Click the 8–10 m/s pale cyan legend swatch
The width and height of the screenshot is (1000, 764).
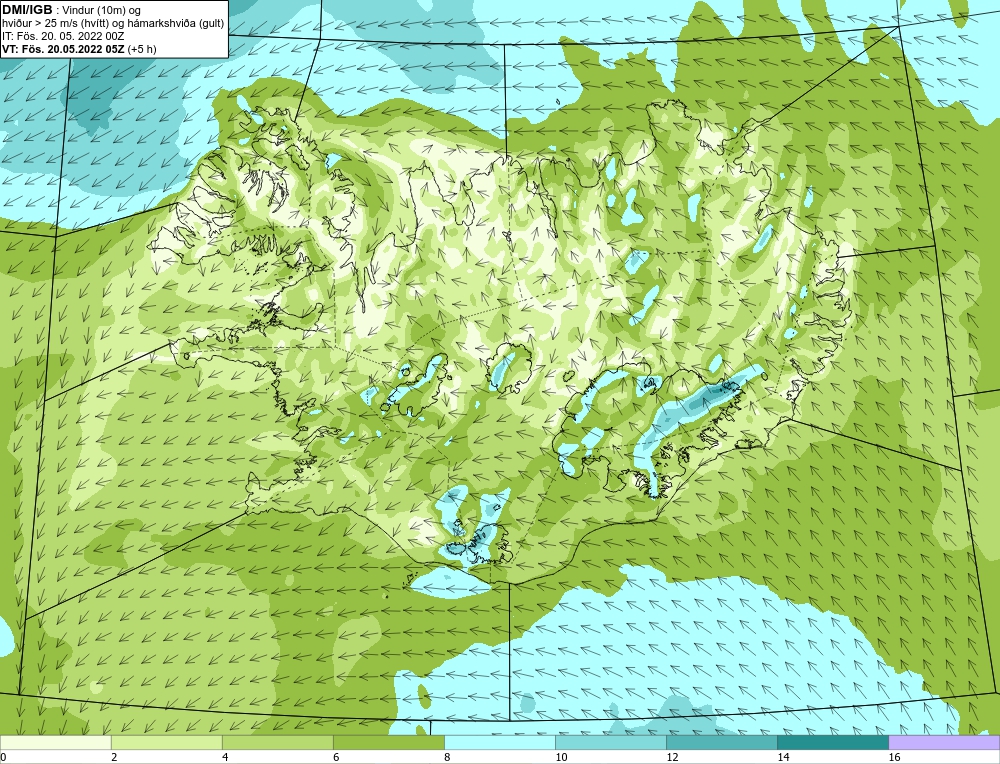tap(499, 742)
